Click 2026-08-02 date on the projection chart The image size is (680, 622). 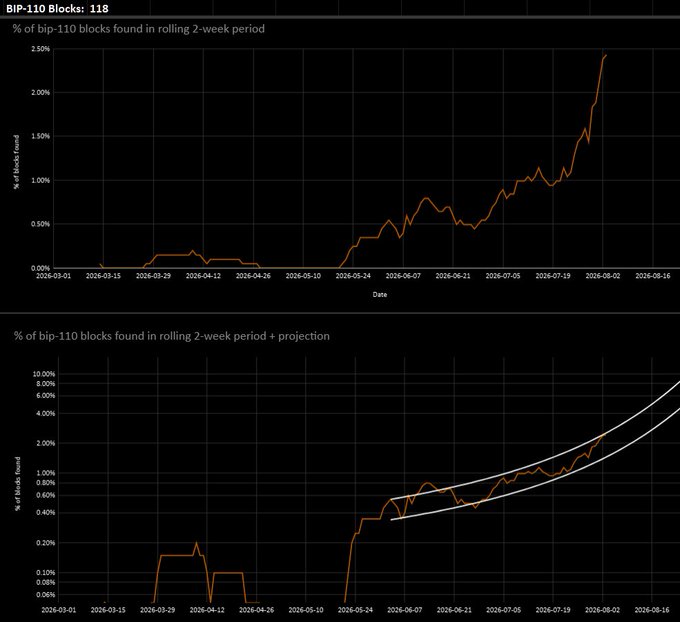point(602,610)
